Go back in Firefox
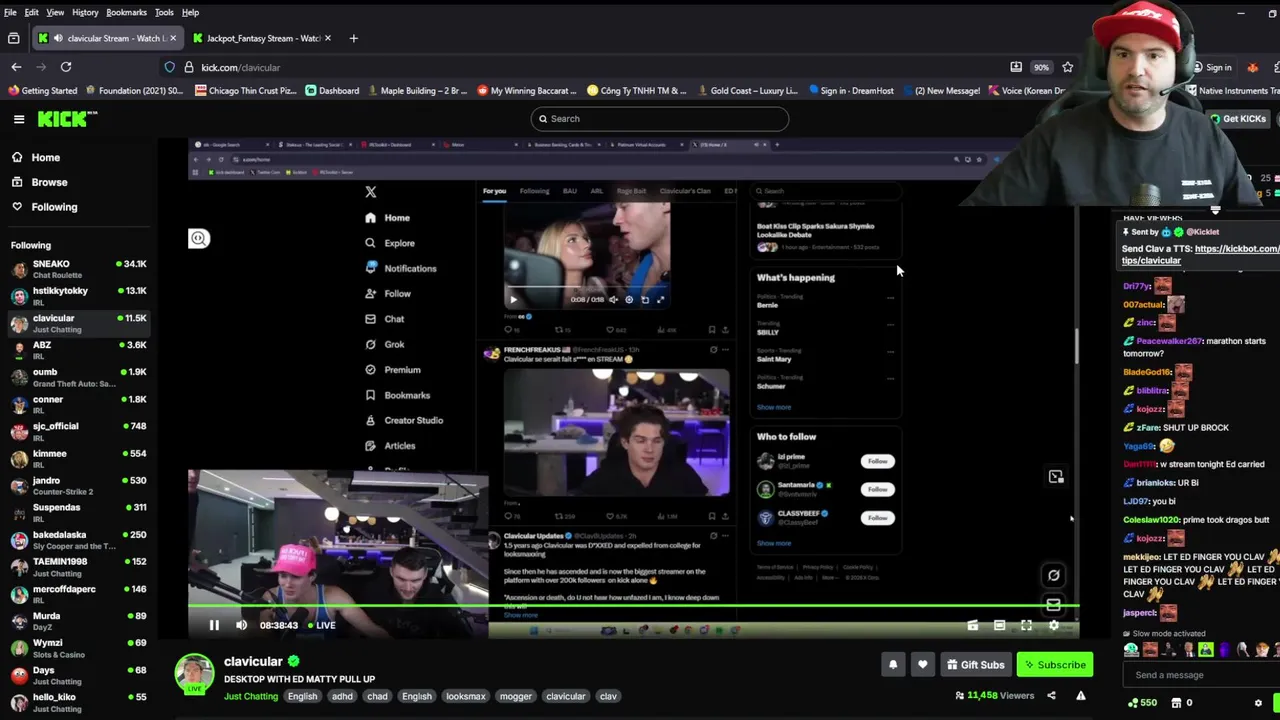Image resolution: width=1280 pixels, height=720 pixels. pyautogui.click(x=16, y=67)
